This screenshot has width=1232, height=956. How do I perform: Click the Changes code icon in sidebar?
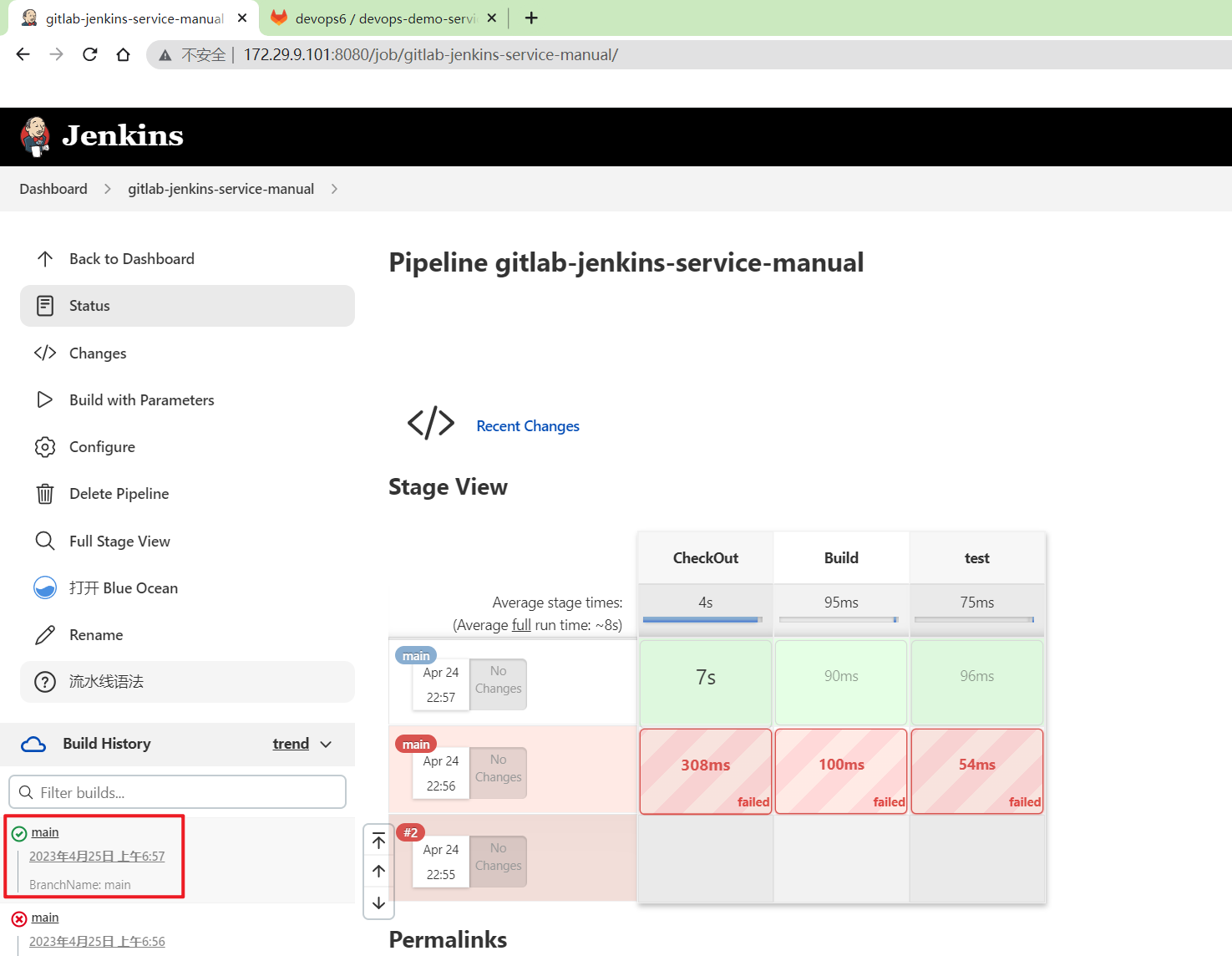[45, 353]
